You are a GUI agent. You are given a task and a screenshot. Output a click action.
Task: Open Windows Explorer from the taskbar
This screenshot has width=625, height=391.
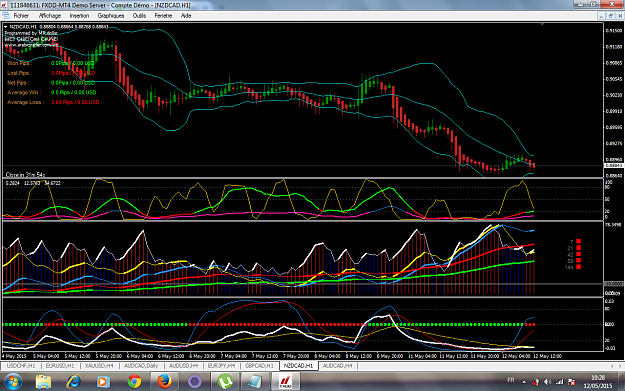coord(43,382)
